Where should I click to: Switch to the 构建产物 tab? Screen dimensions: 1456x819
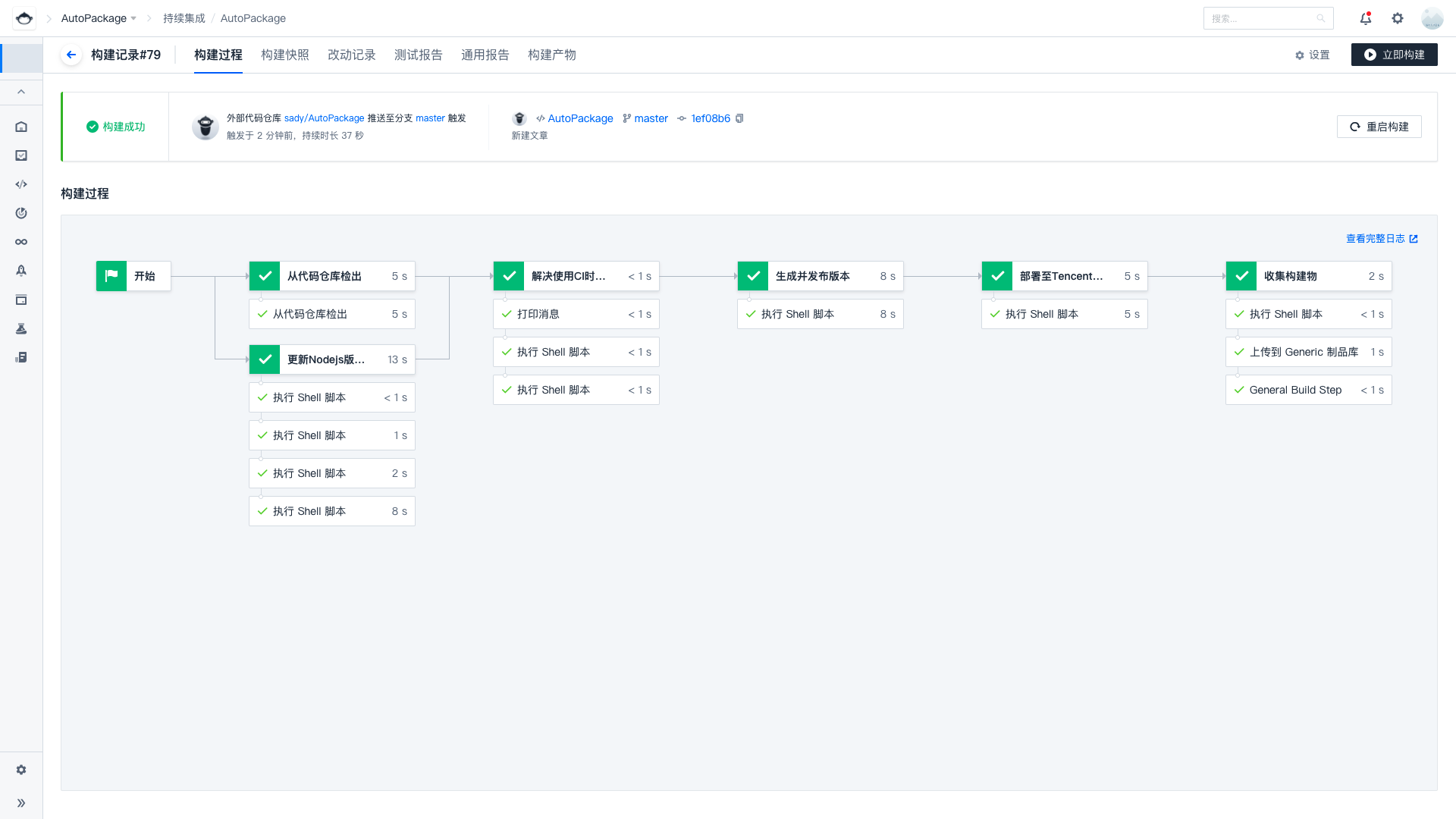click(x=551, y=55)
